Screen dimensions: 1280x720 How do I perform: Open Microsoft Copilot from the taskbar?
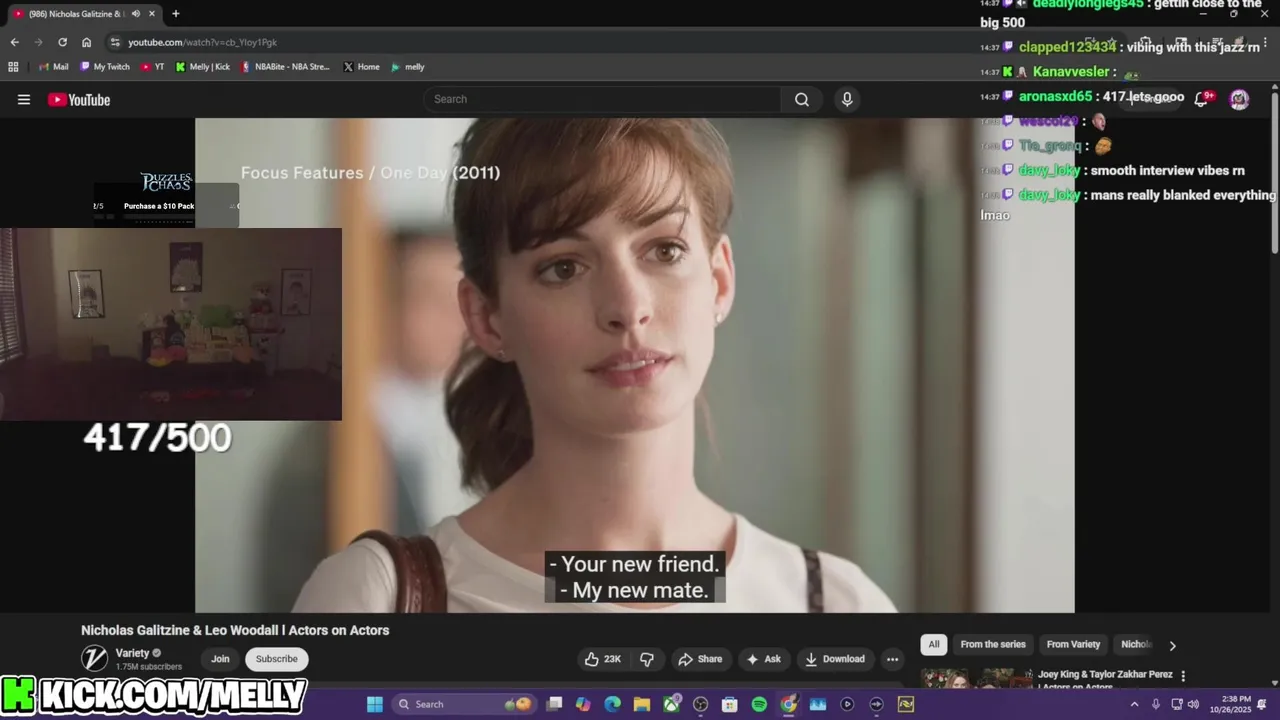pyautogui.click(x=583, y=704)
